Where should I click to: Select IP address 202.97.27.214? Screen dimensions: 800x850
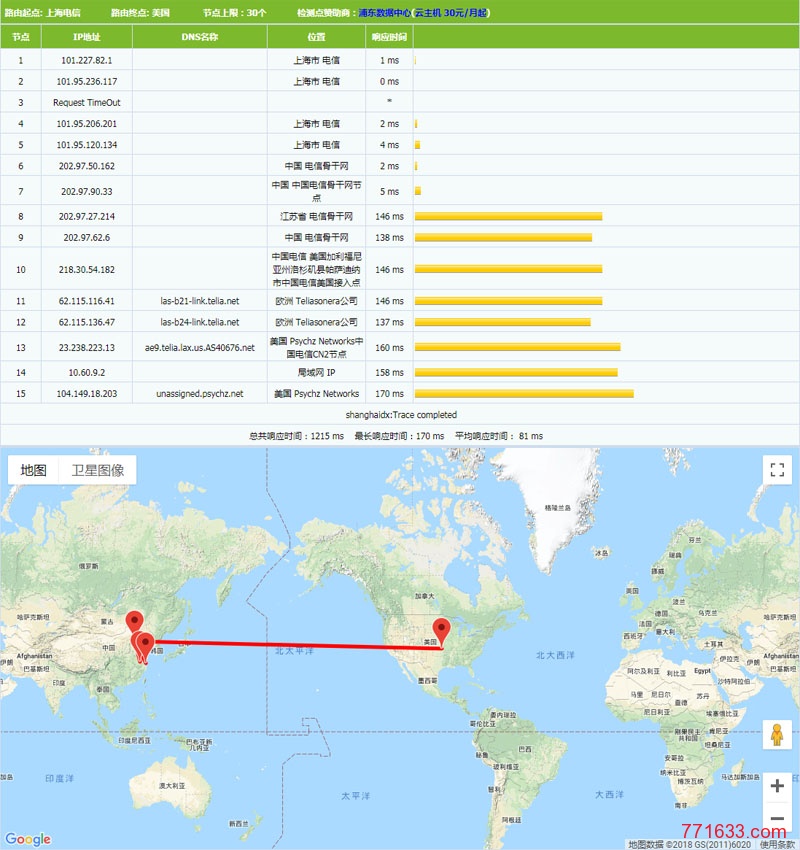click(x=87, y=216)
